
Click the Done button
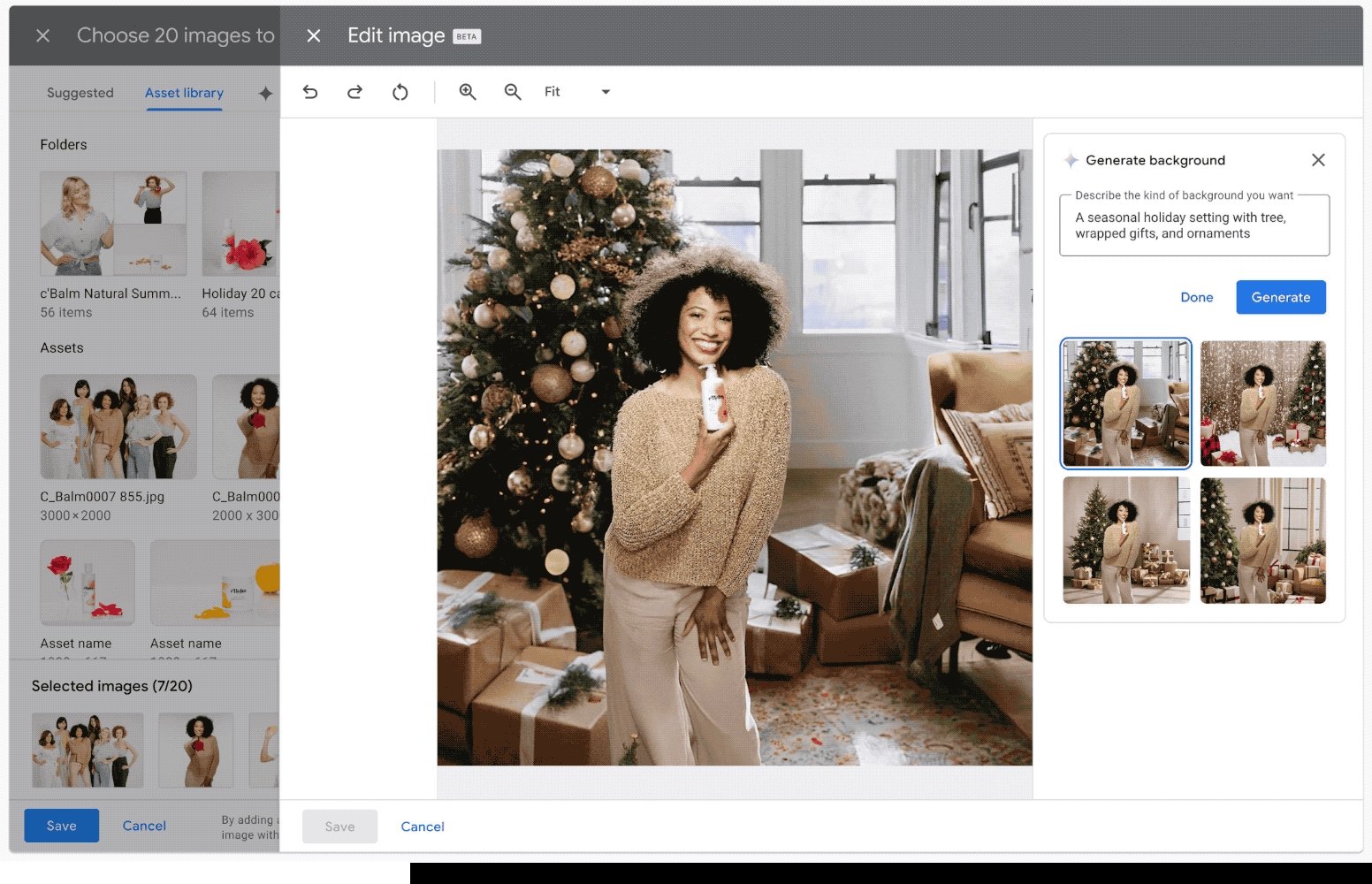point(1197,297)
